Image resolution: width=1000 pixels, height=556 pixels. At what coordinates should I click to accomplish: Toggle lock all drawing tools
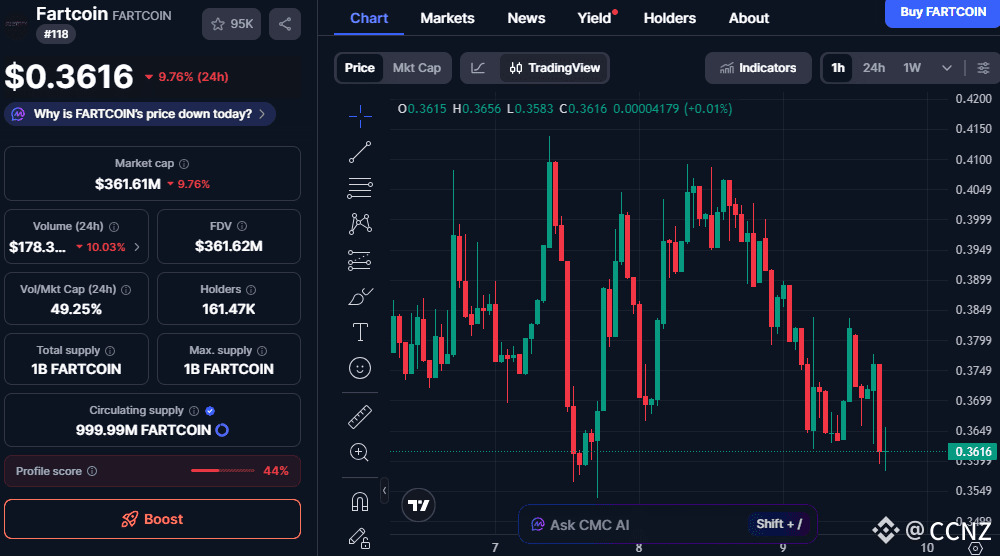[360, 539]
